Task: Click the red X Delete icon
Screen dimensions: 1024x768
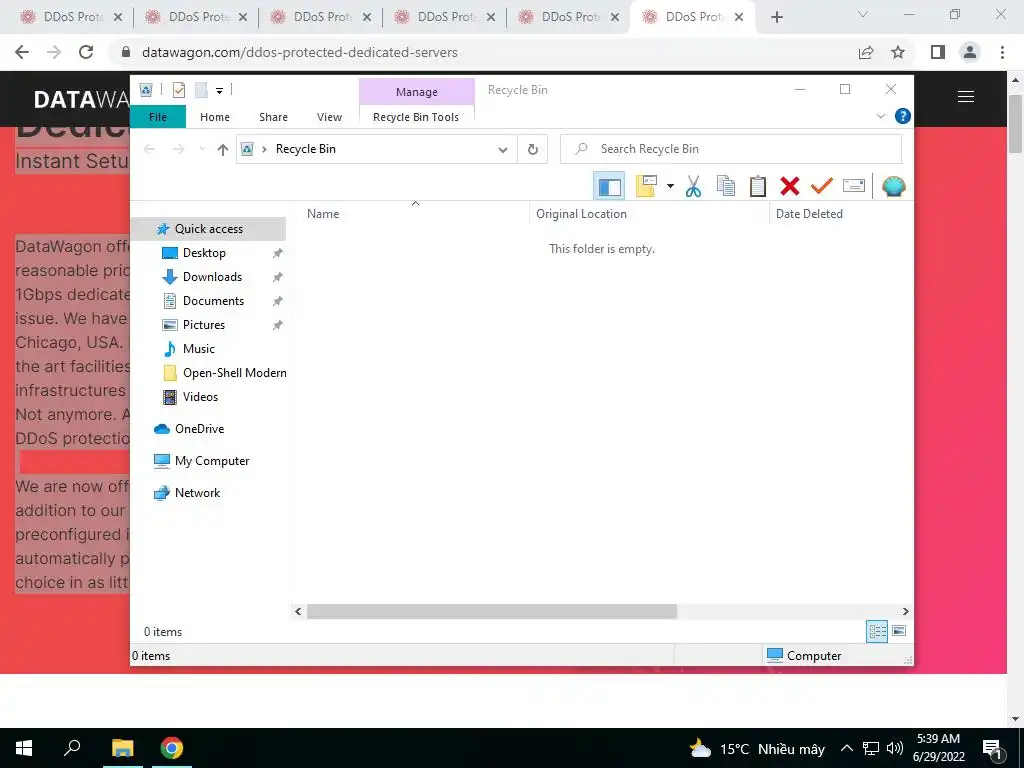Action: pyautogui.click(x=790, y=186)
